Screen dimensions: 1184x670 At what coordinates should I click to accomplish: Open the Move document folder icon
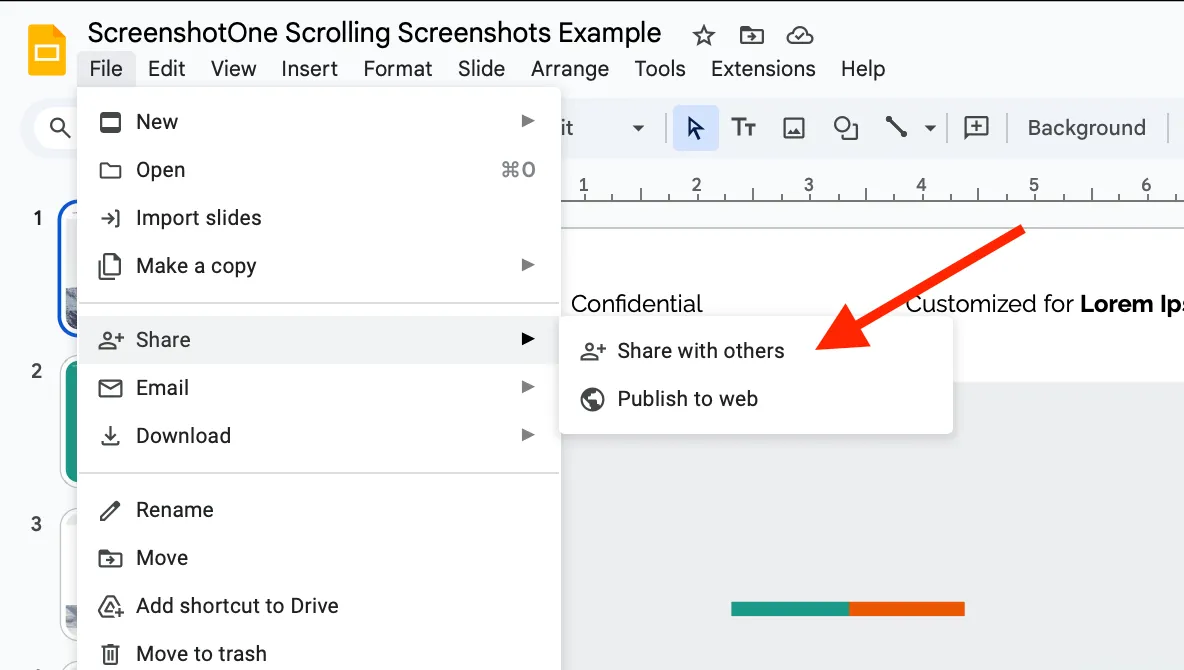click(x=750, y=35)
